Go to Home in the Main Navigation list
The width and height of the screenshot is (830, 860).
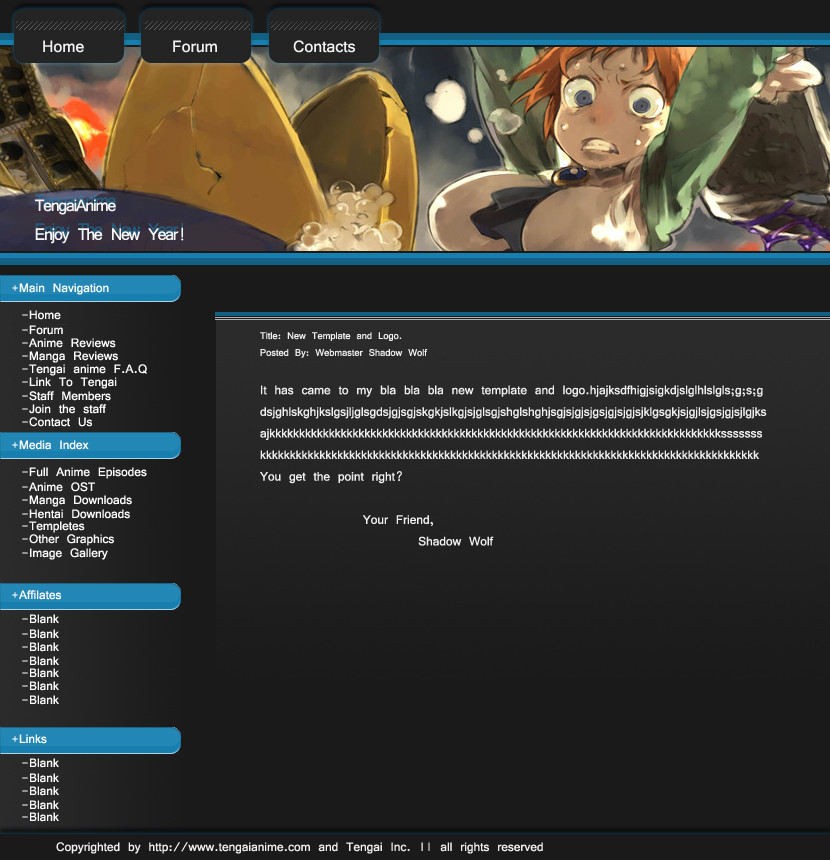42,315
